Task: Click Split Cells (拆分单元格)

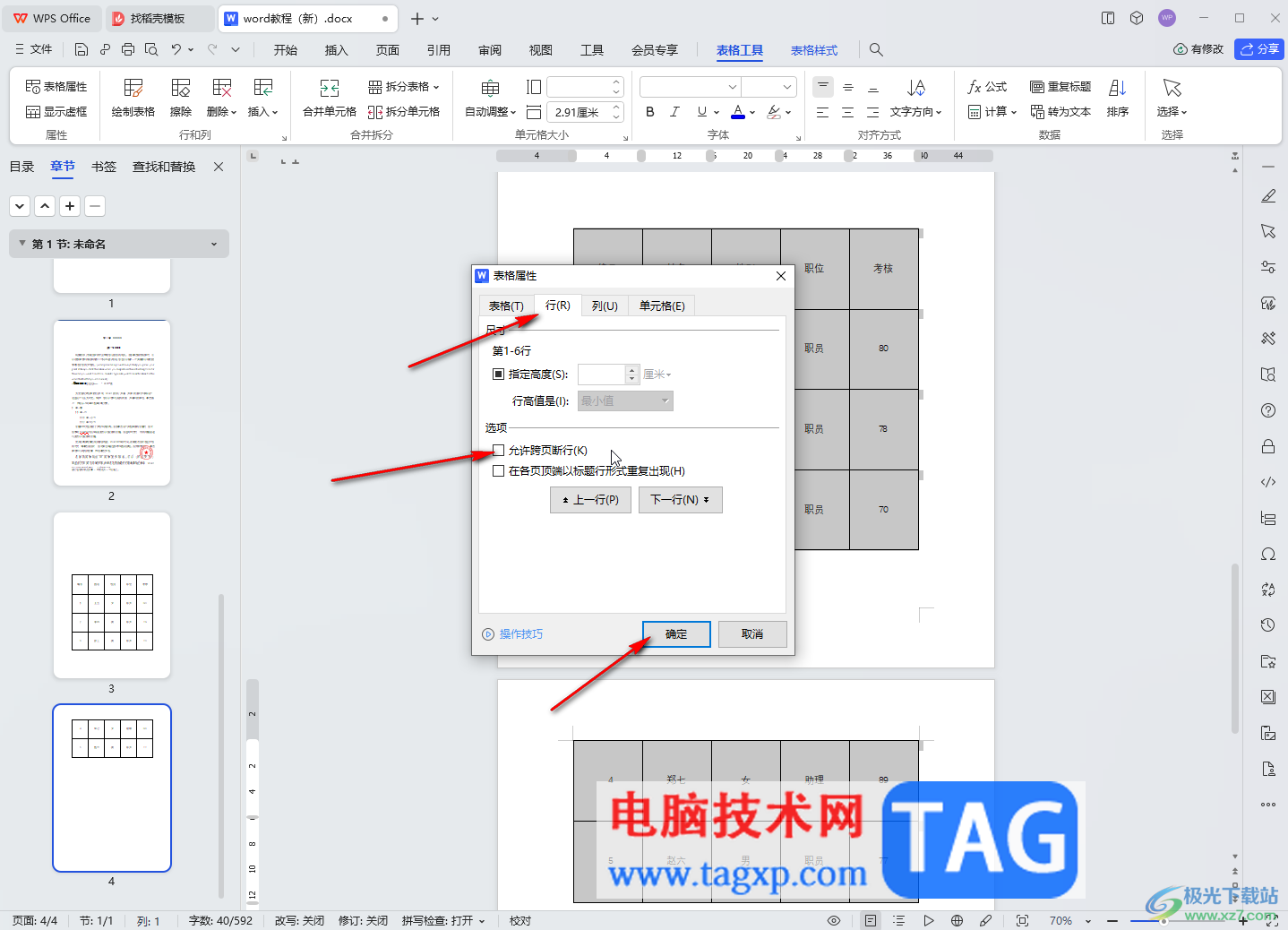Action: coord(404,112)
